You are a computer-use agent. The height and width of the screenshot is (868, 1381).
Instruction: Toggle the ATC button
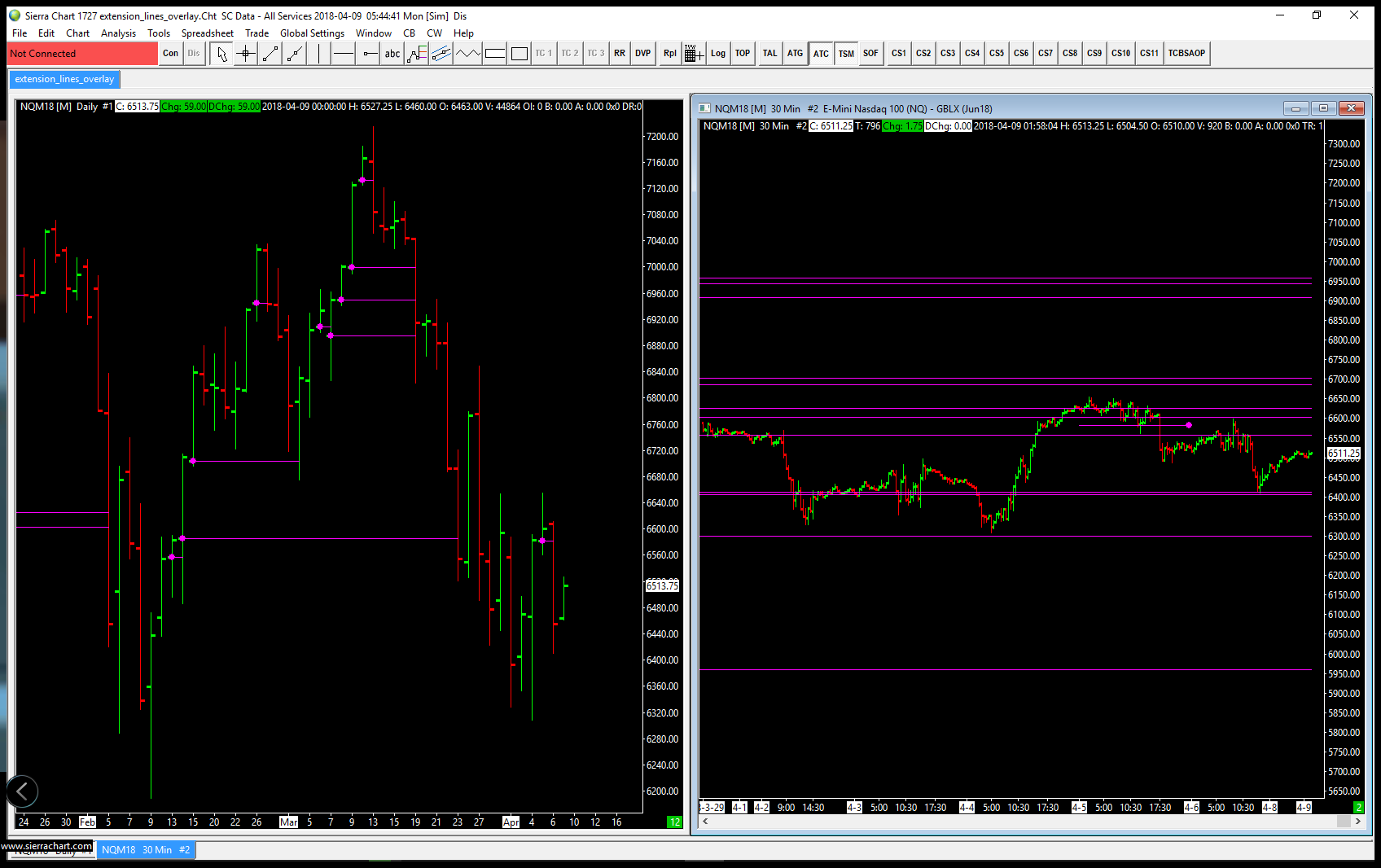pyautogui.click(x=821, y=54)
